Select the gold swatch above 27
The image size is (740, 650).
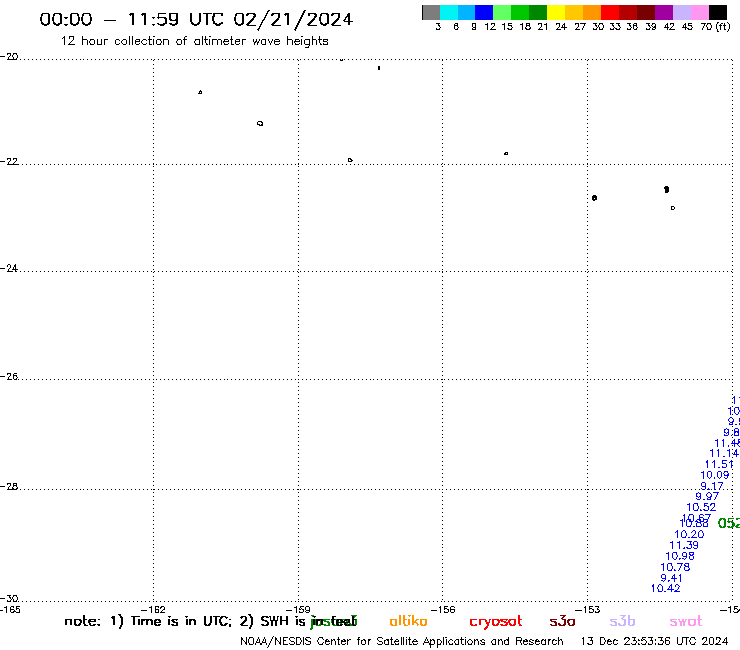tap(574, 12)
